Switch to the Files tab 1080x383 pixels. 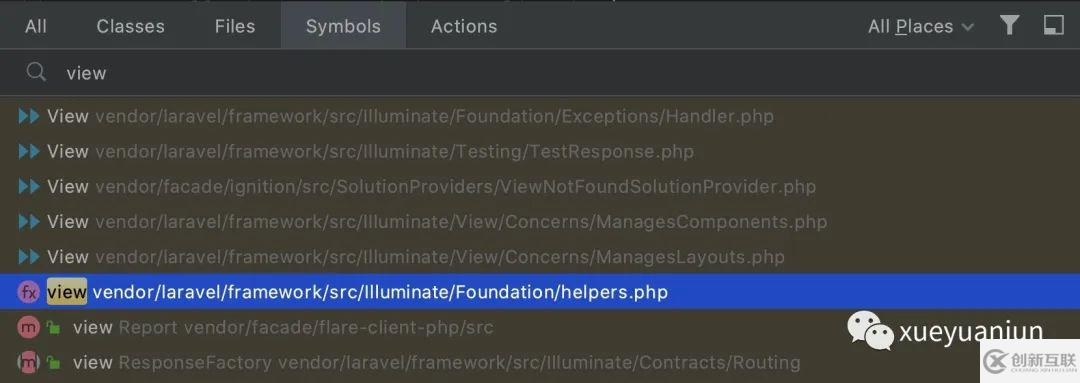[x=235, y=26]
